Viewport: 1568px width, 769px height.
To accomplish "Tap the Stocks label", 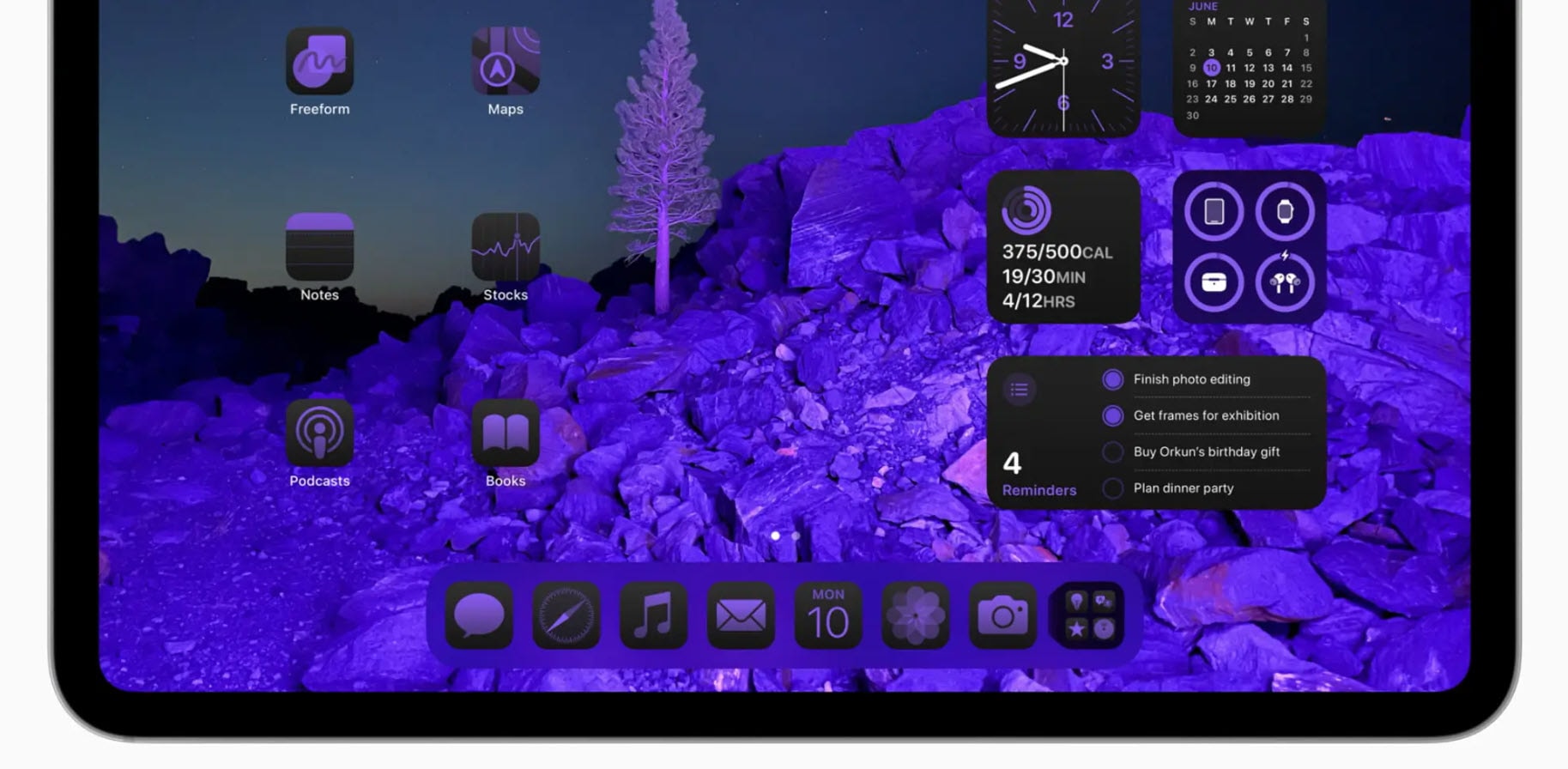I will point(506,294).
